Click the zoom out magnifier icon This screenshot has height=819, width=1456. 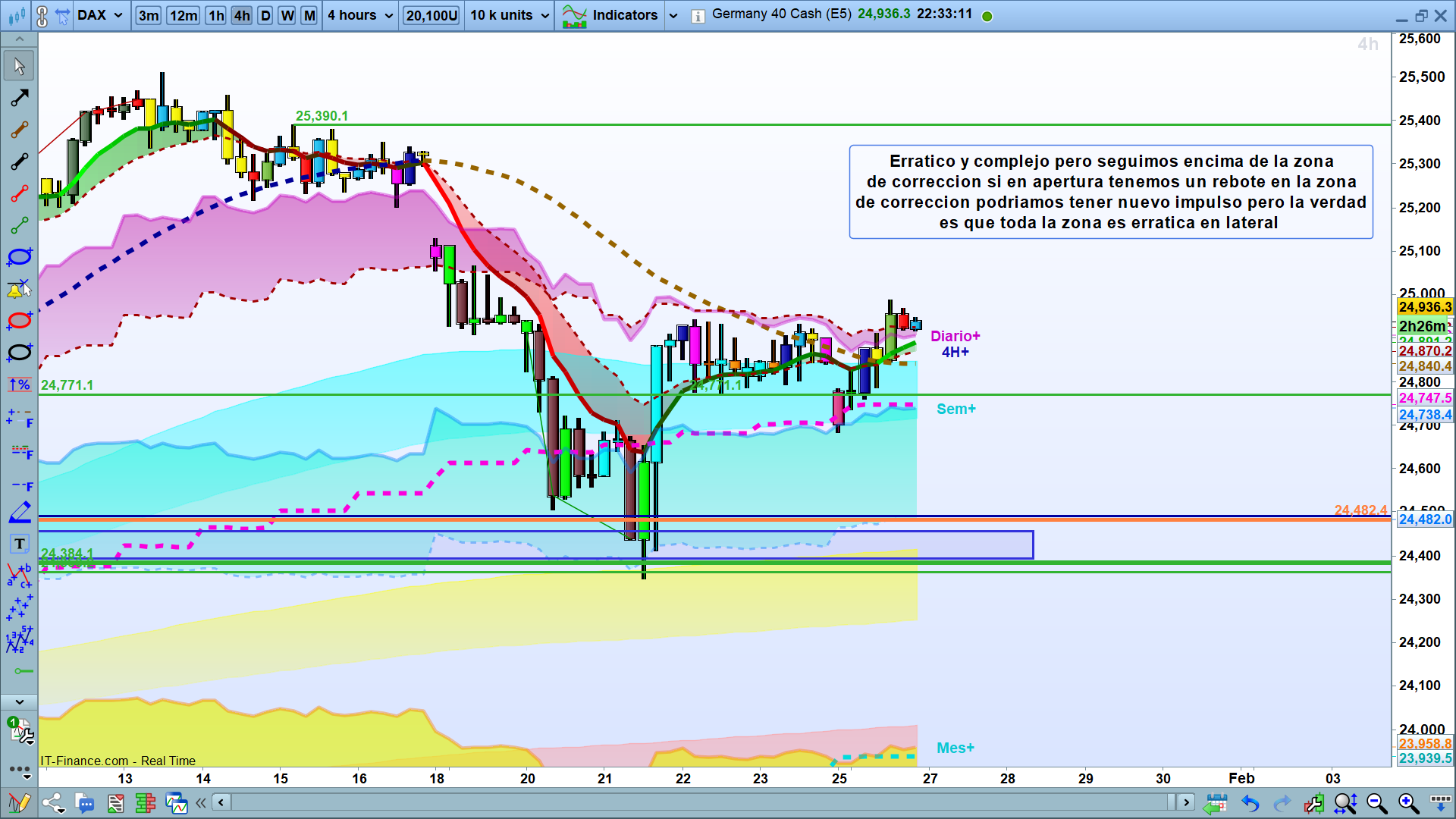(1376, 803)
